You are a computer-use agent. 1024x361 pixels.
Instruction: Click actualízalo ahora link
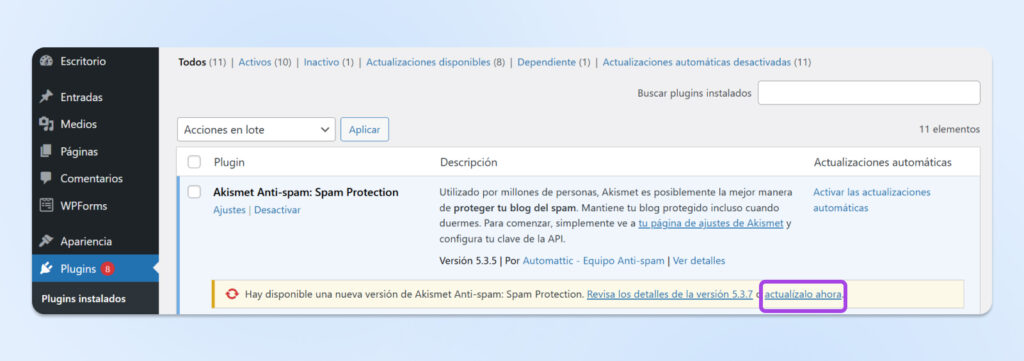point(803,294)
